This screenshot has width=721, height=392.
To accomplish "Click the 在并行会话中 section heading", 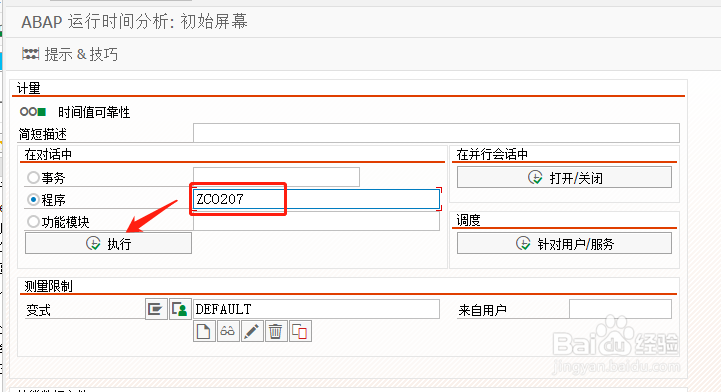I will point(492,154).
